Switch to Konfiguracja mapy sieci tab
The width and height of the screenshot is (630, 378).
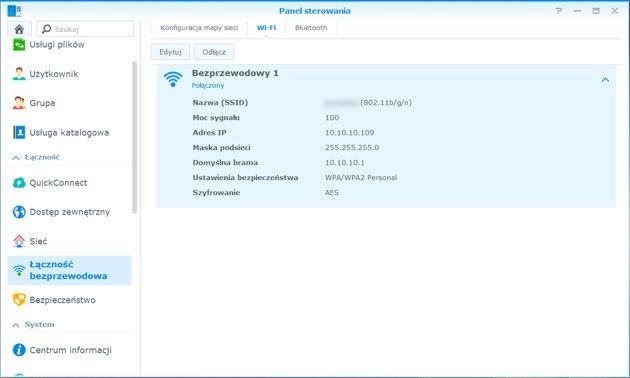coord(199,28)
